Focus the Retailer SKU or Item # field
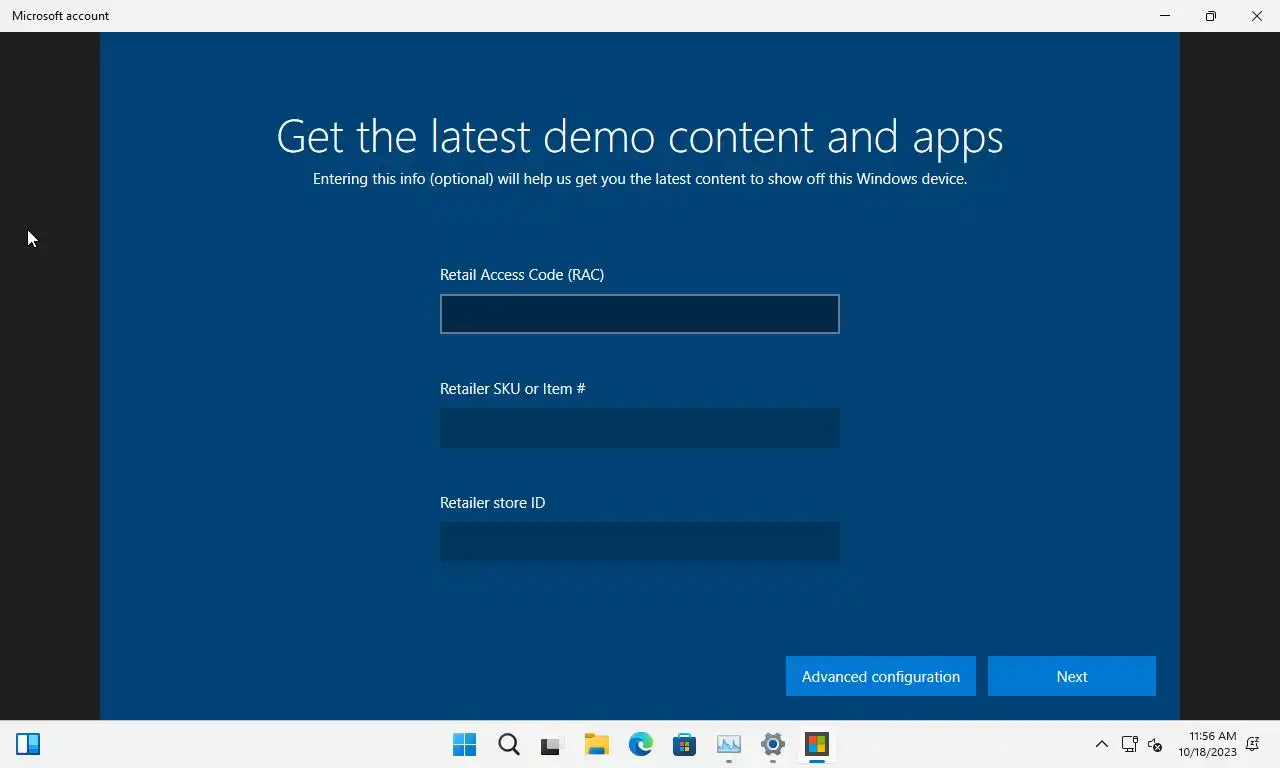Viewport: 1280px width, 768px height. pyautogui.click(x=640, y=428)
